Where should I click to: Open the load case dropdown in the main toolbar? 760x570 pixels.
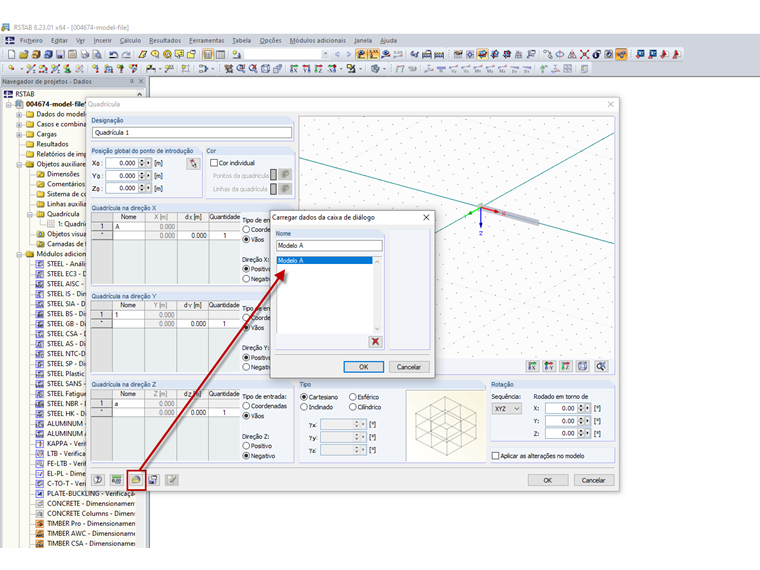(325, 54)
